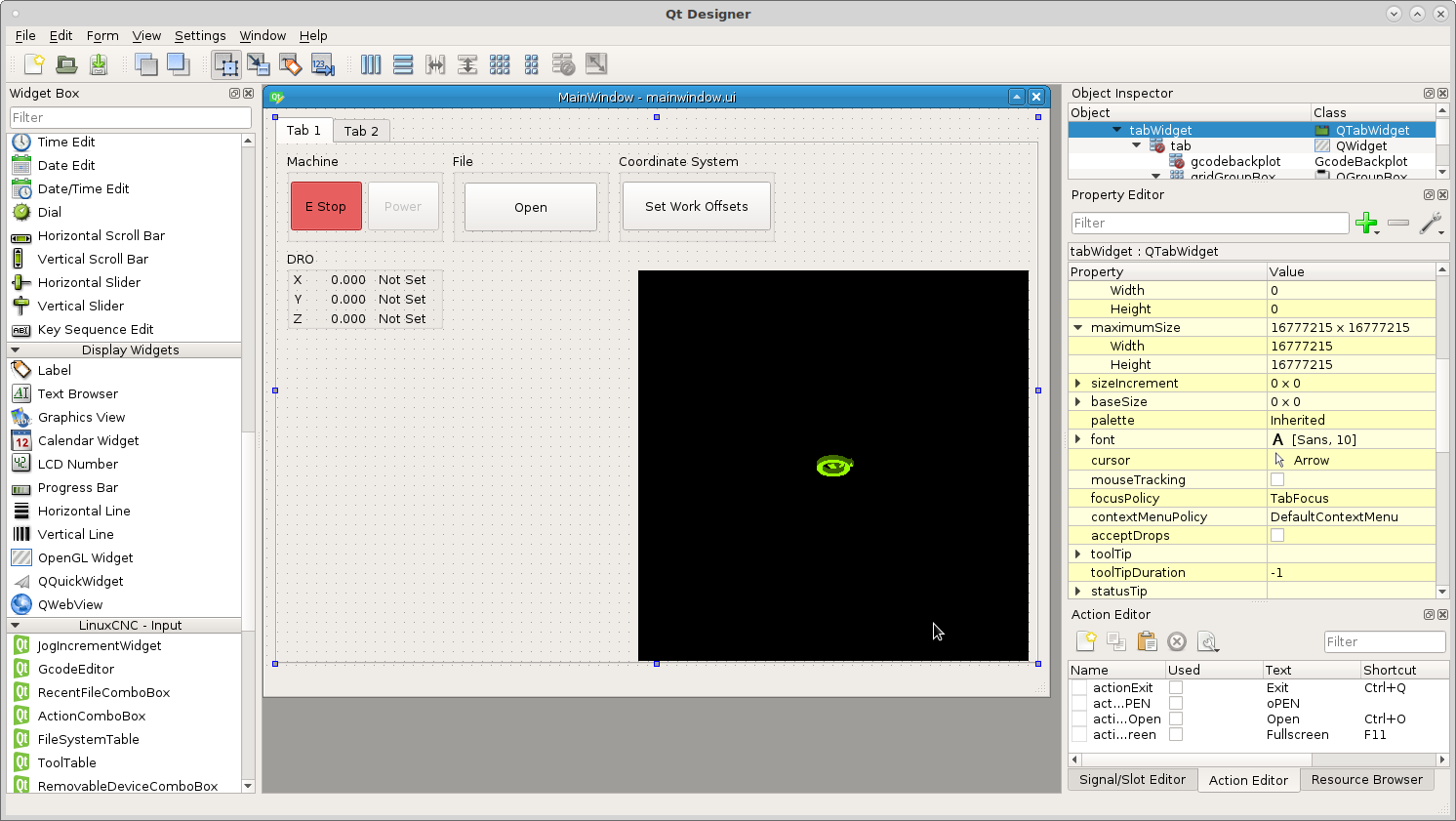
Task: Click the Save Form toolbar icon
Action: click(x=99, y=64)
